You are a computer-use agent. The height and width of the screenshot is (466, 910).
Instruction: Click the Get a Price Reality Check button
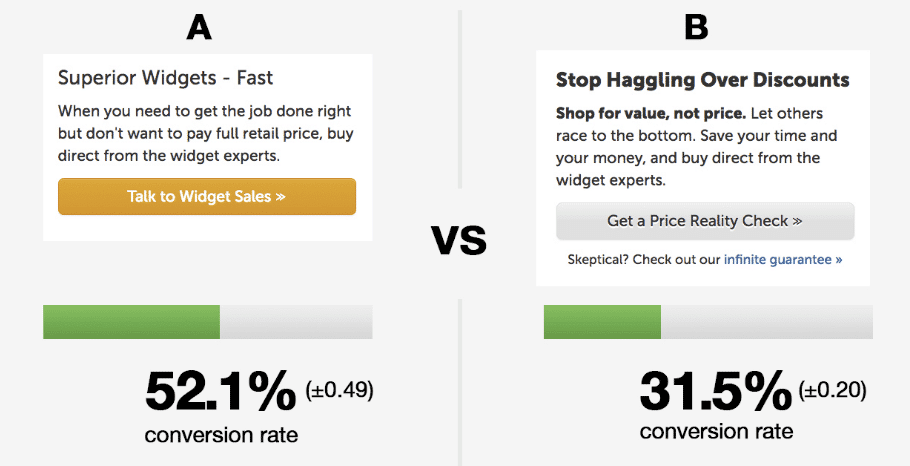[x=705, y=221]
